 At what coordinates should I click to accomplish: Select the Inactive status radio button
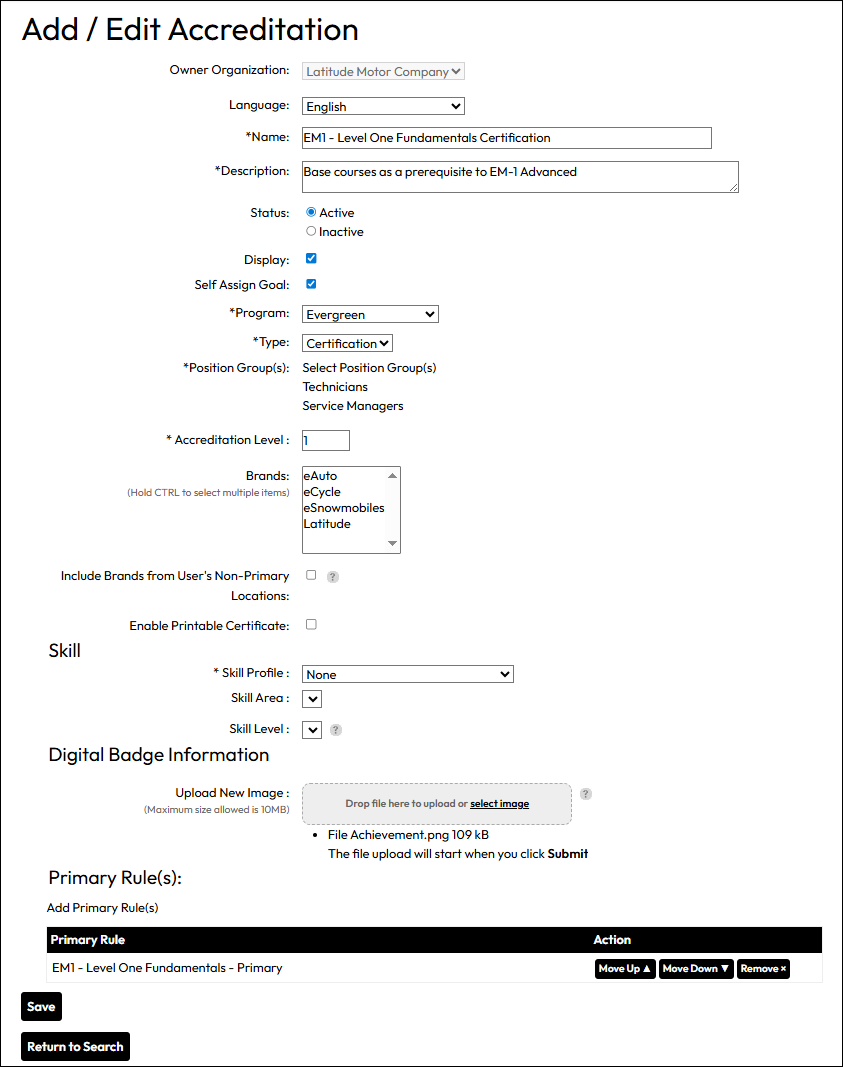pos(311,232)
